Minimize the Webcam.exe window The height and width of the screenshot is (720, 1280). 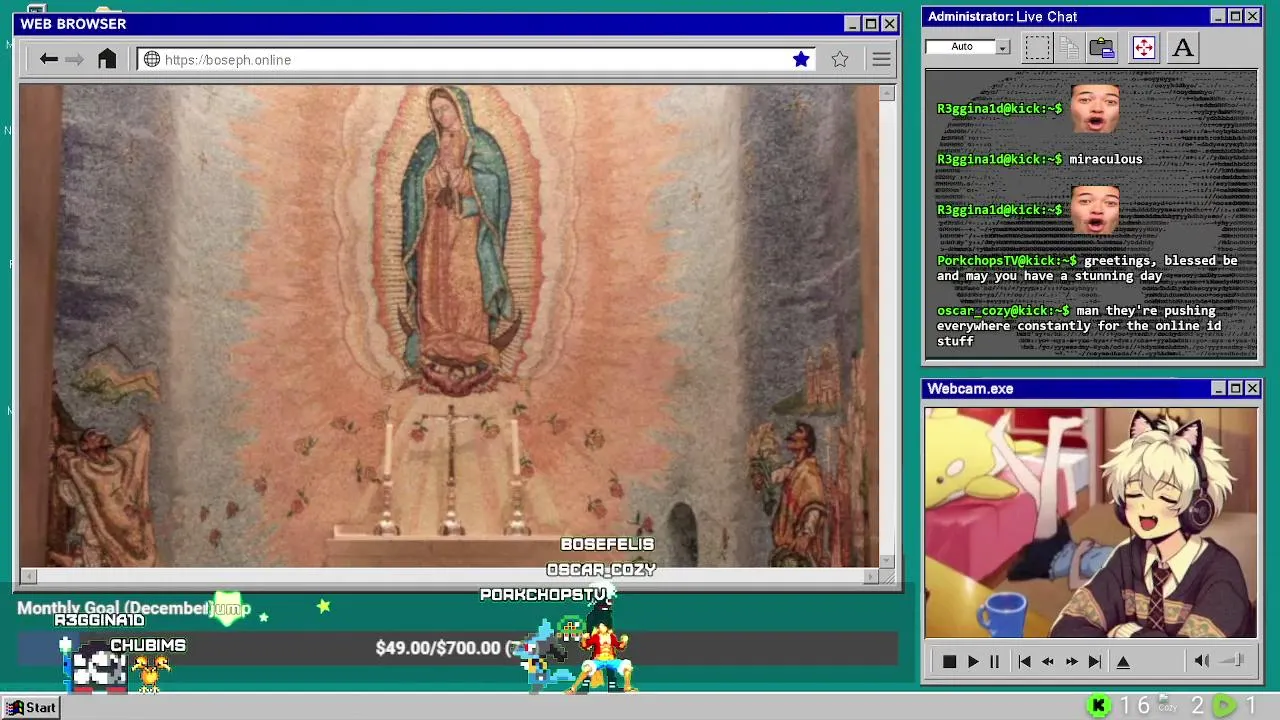click(1218, 388)
